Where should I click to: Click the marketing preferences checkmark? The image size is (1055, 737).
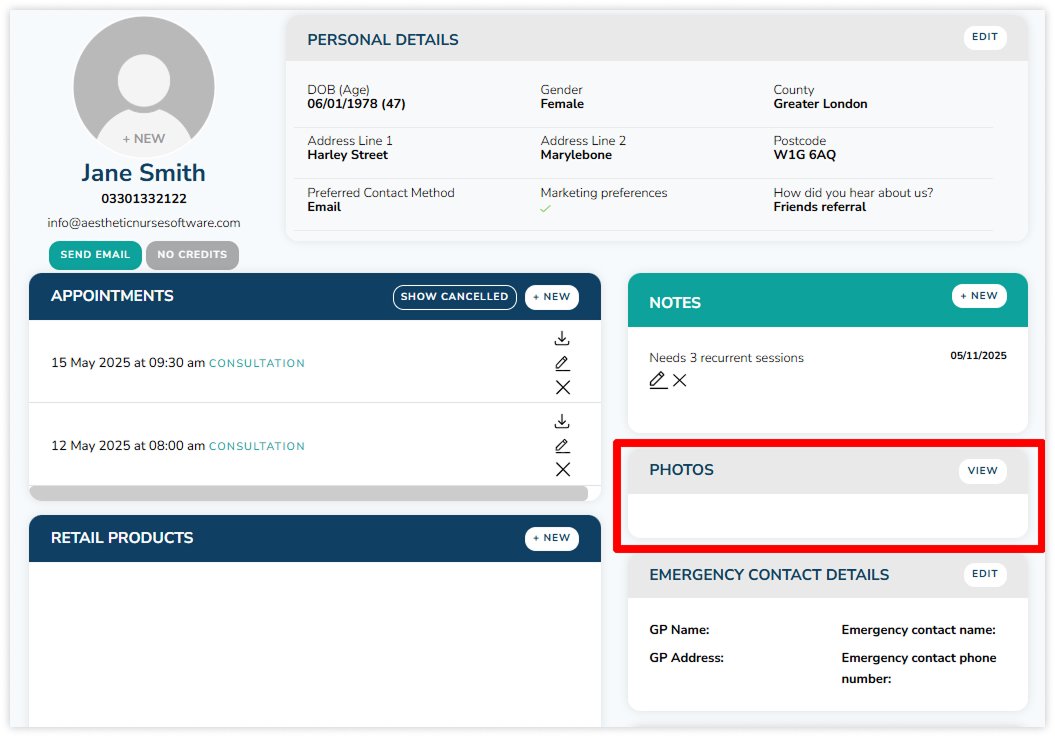tap(545, 209)
